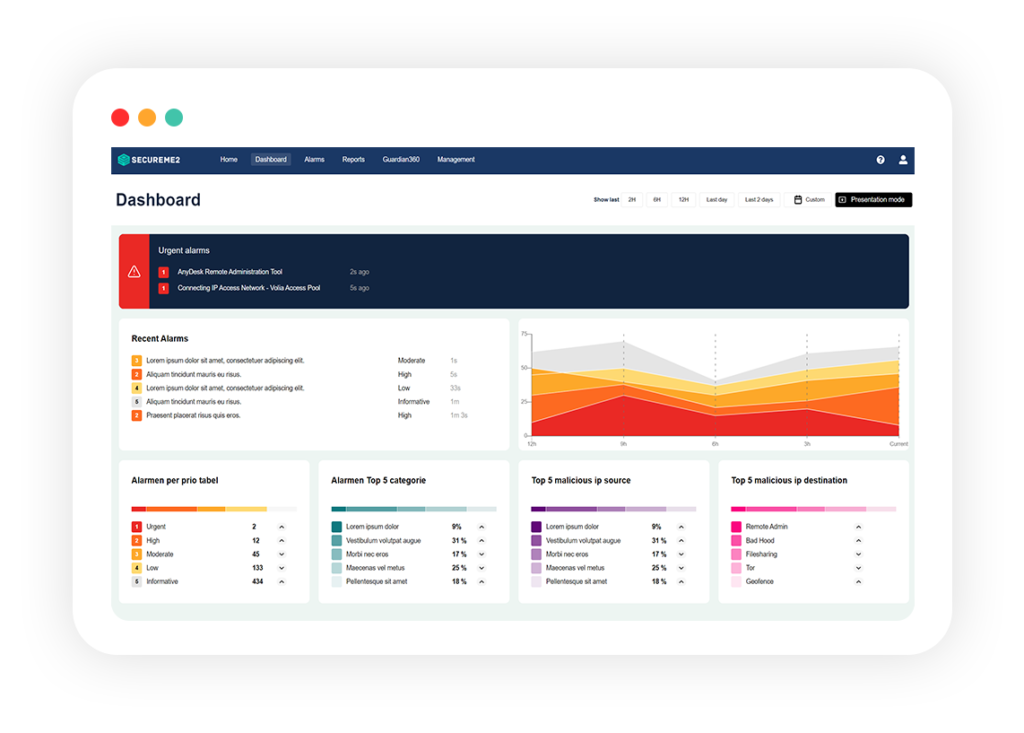Expand chevron on Moderate priority row

281,554
